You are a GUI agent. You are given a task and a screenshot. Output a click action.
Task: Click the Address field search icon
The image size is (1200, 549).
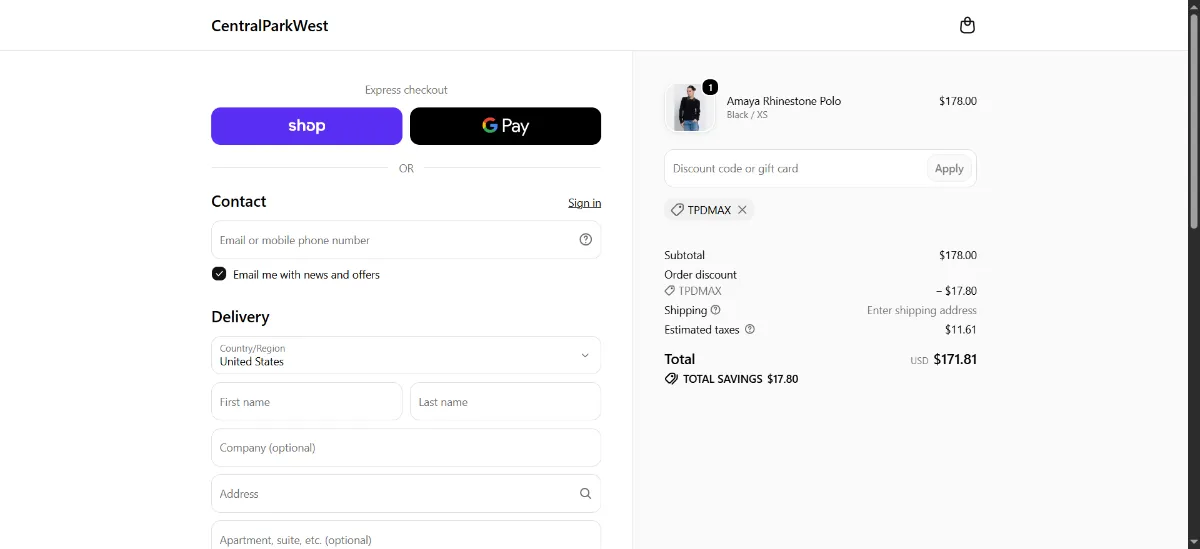coord(586,493)
